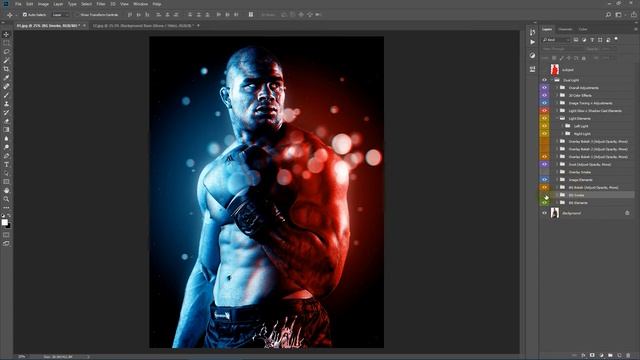
Task: Open the Adjustments panel icon
Action: (532, 56)
